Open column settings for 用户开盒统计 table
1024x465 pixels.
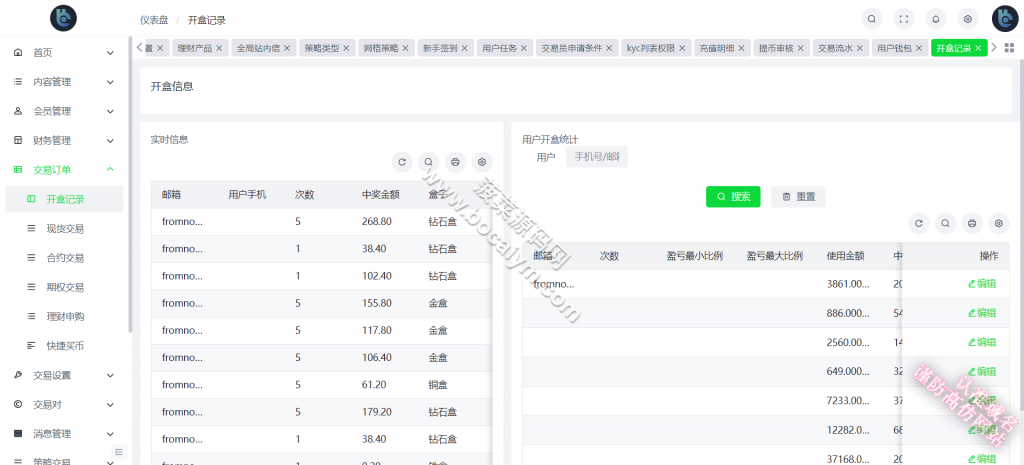pyautogui.click(x=999, y=223)
